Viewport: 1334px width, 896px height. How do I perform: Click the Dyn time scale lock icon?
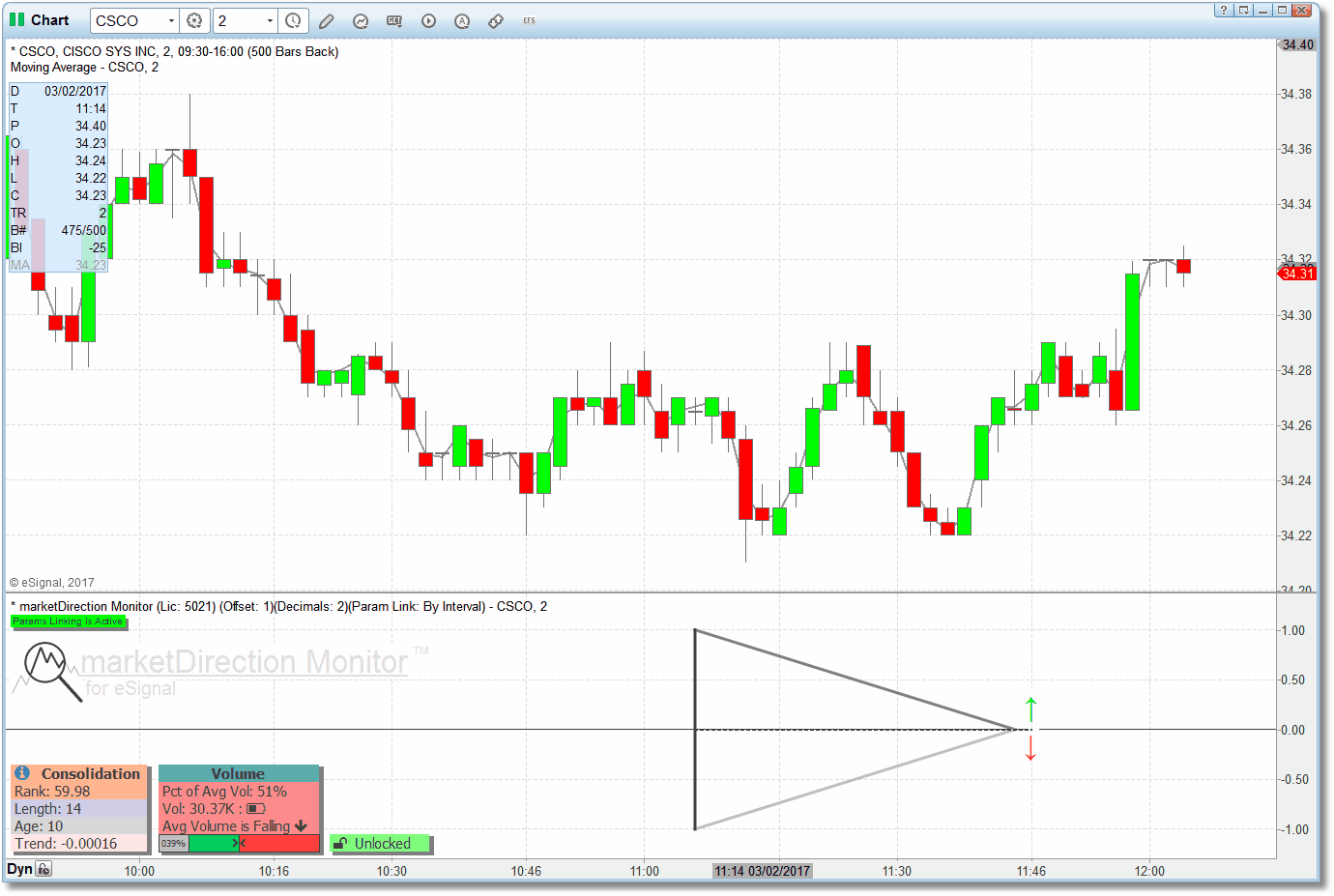pyautogui.click(x=44, y=869)
